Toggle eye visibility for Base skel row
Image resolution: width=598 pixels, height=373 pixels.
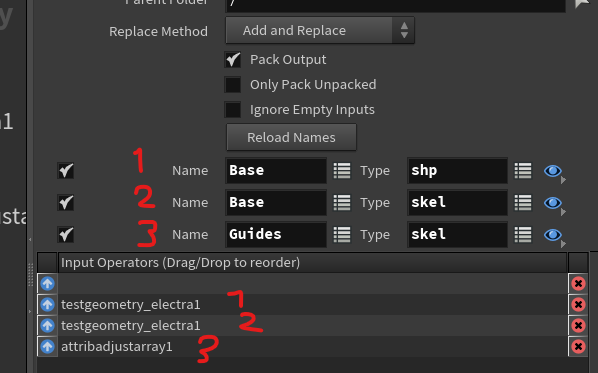(x=553, y=203)
